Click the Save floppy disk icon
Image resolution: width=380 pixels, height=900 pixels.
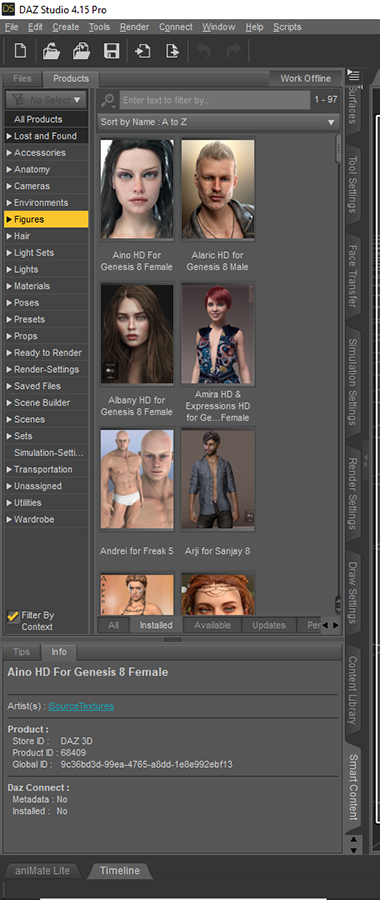(111, 51)
